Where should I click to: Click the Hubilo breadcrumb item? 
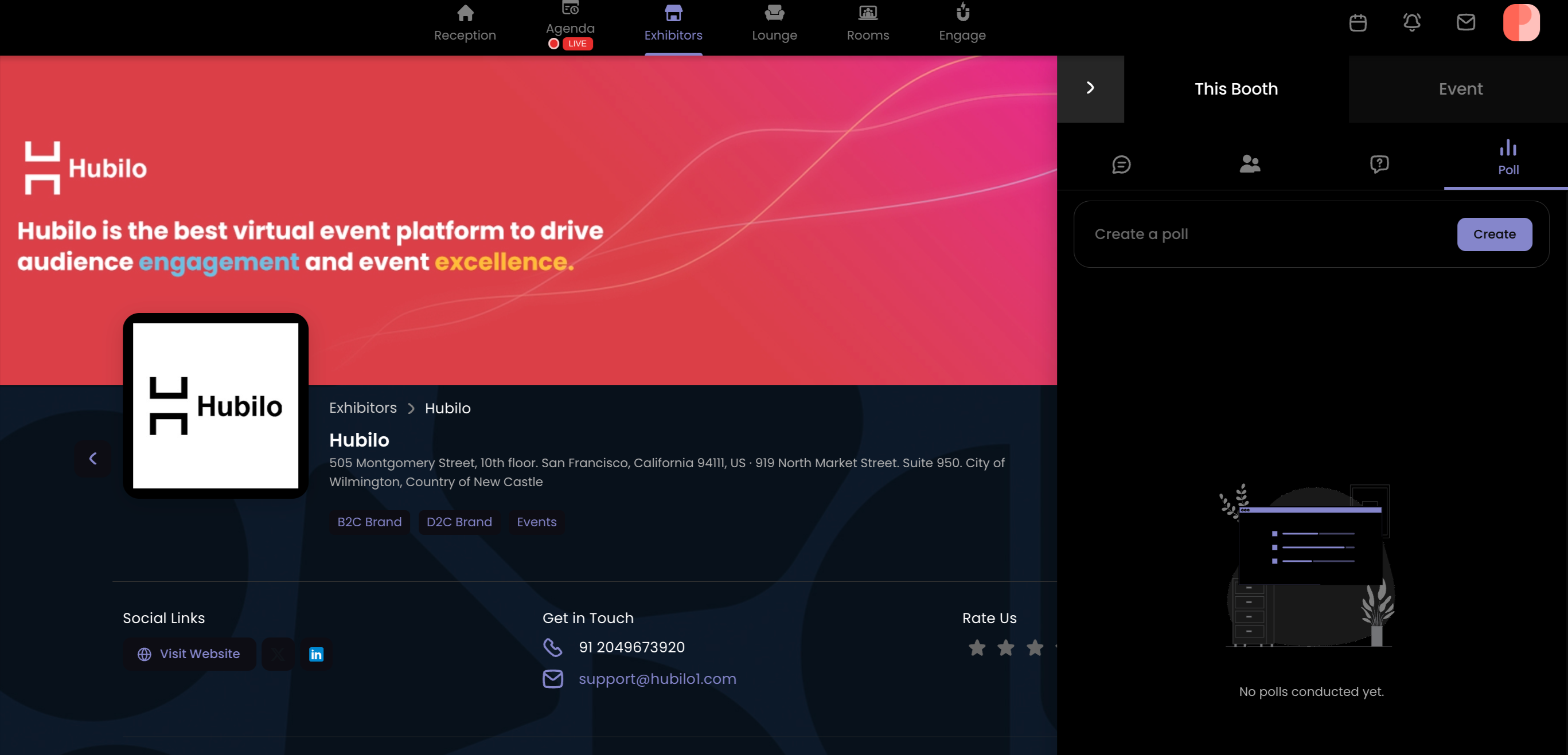point(447,408)
